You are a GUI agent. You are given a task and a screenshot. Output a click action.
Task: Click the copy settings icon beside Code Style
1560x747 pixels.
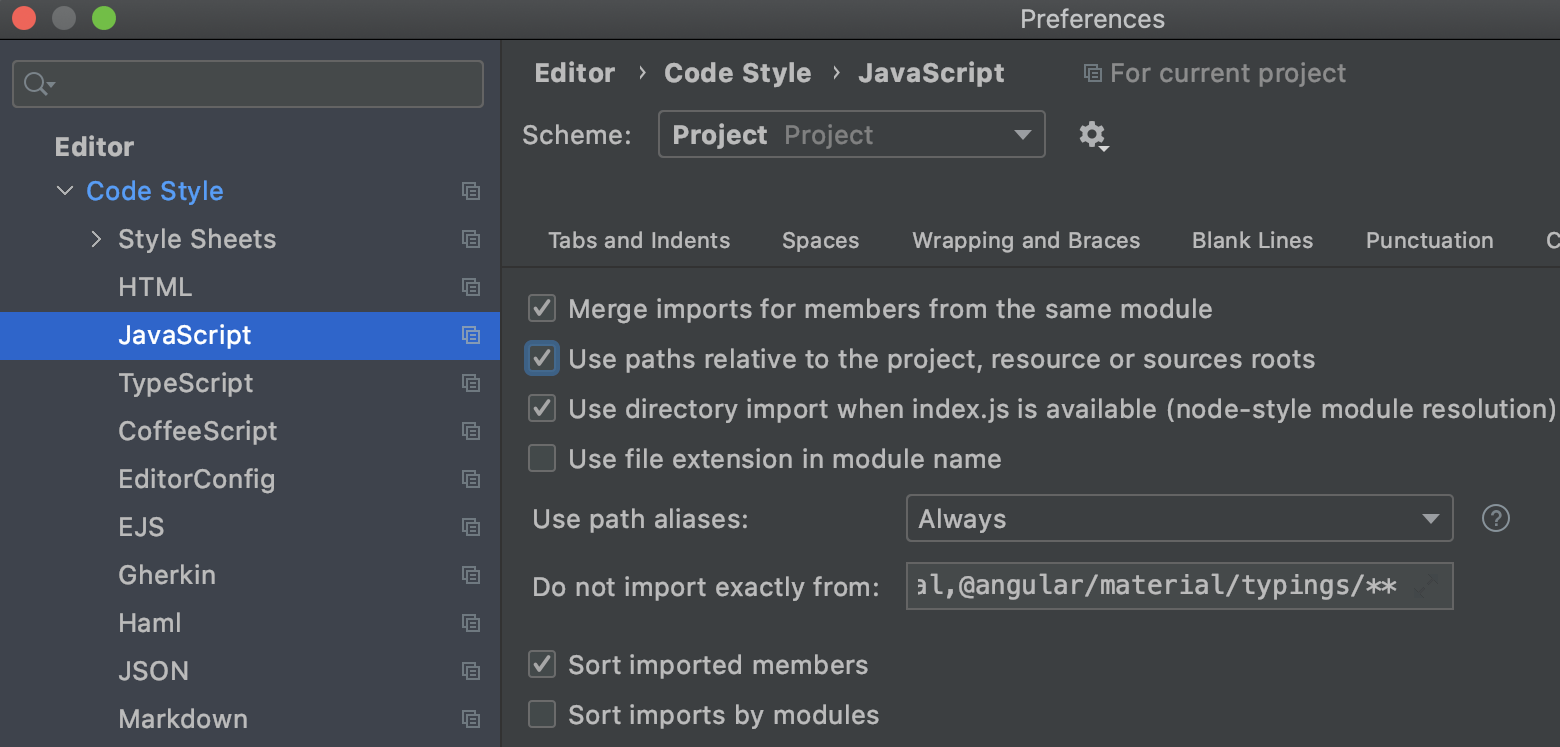click(x=471, y=191)
